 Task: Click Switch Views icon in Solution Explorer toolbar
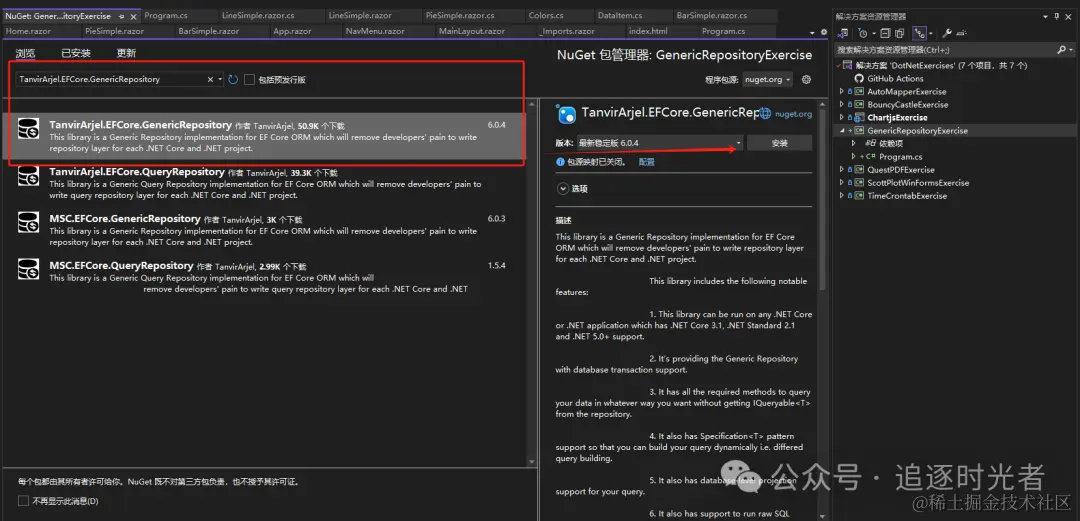(844, 33)
